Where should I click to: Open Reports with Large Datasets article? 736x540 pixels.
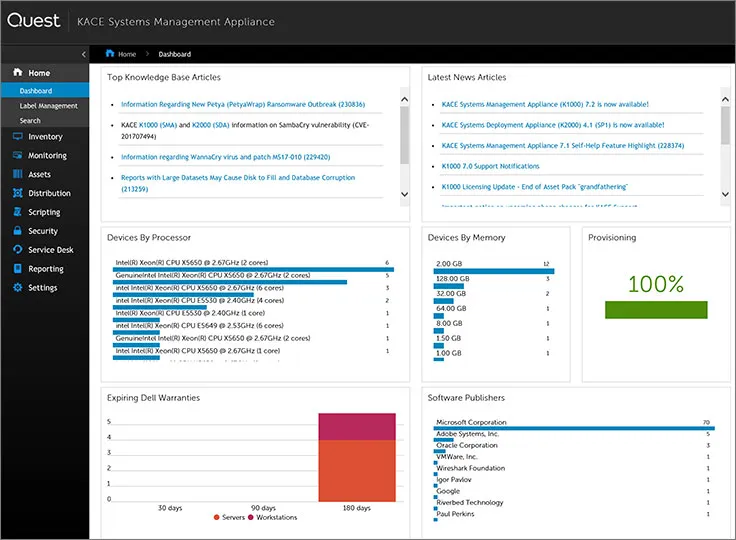click(238, 183)
